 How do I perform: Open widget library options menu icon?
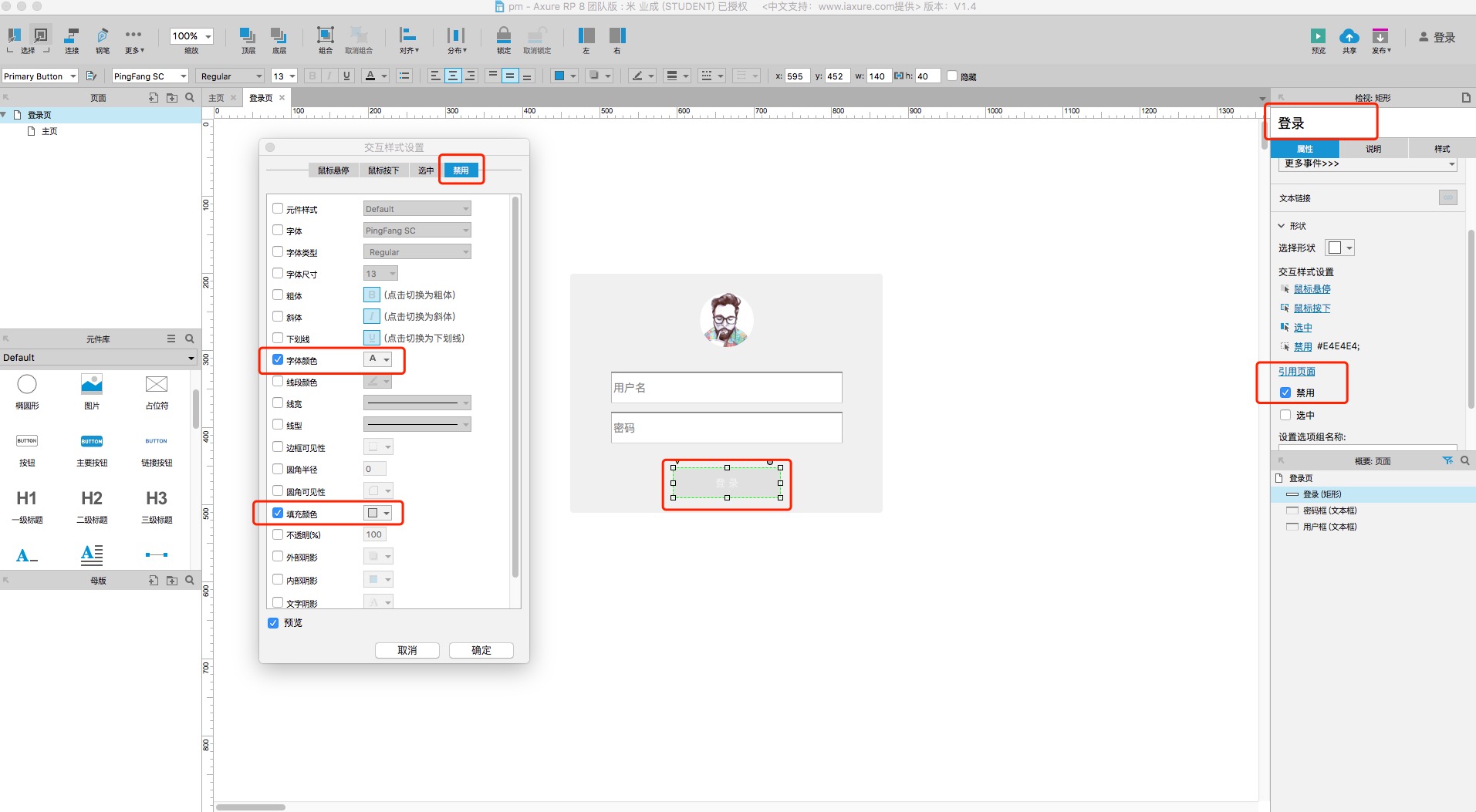coord(171,339)
